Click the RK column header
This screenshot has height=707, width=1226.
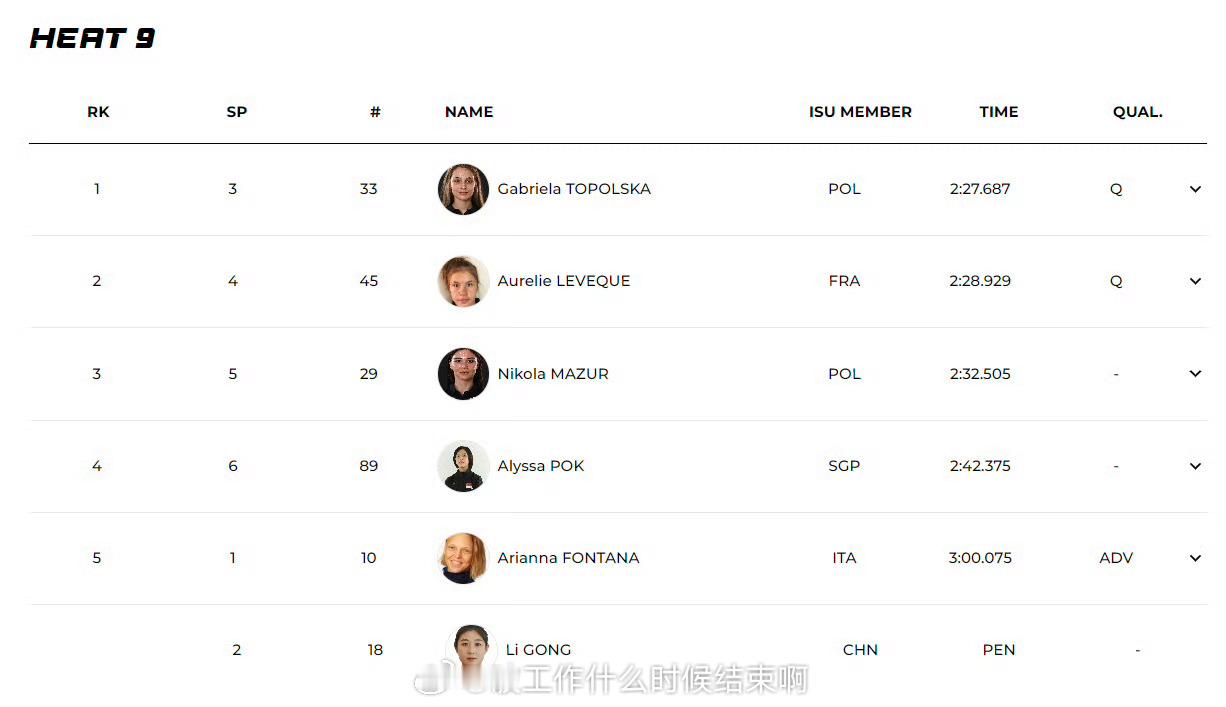point(98,112)
